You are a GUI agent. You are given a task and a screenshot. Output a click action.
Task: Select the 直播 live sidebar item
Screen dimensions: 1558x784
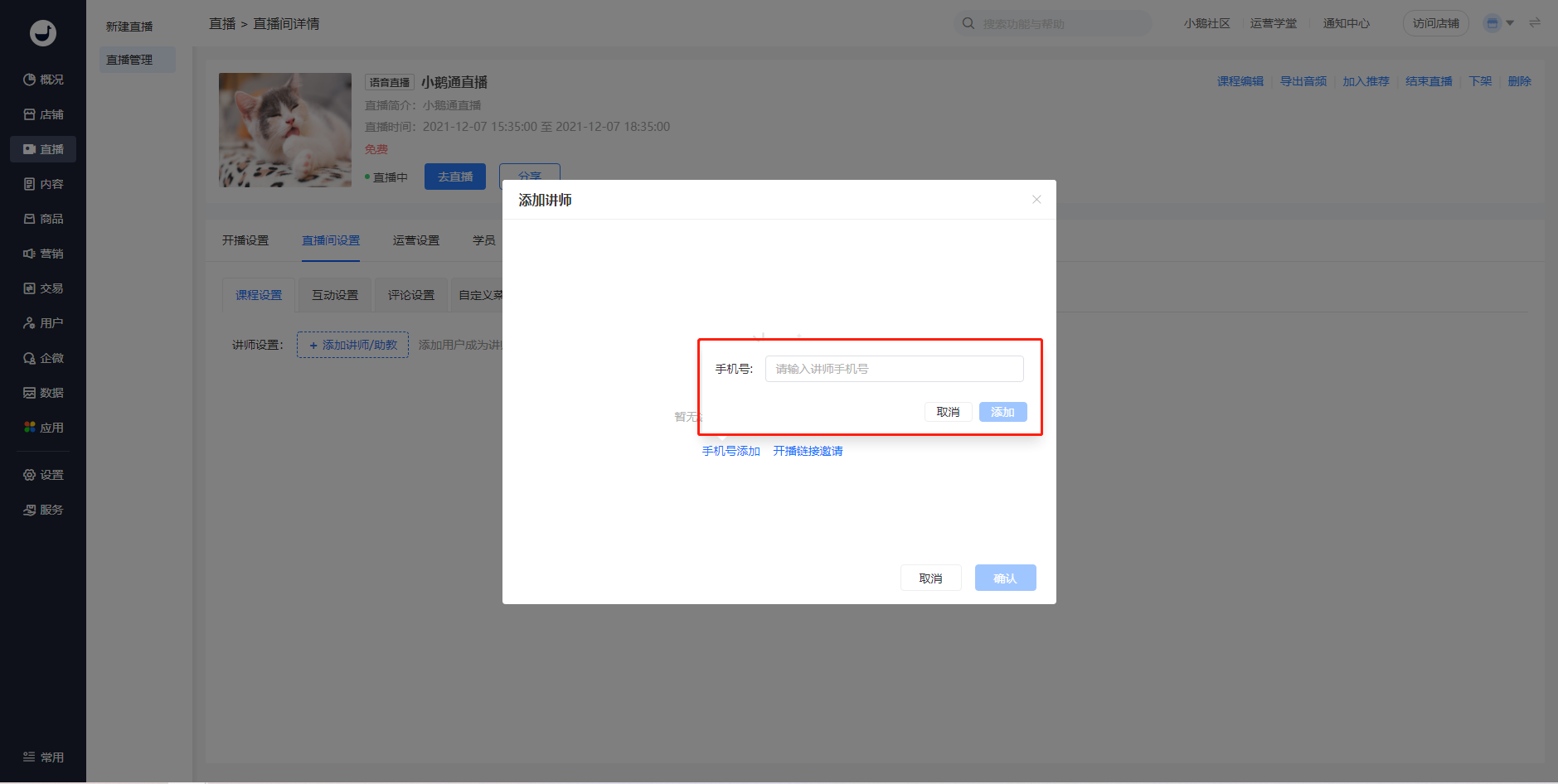click(43, 149)
